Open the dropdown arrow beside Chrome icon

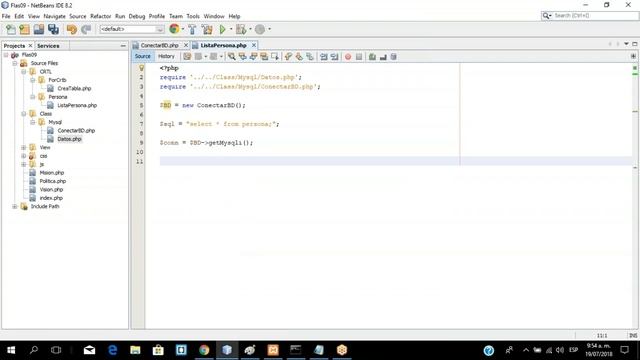182,29
